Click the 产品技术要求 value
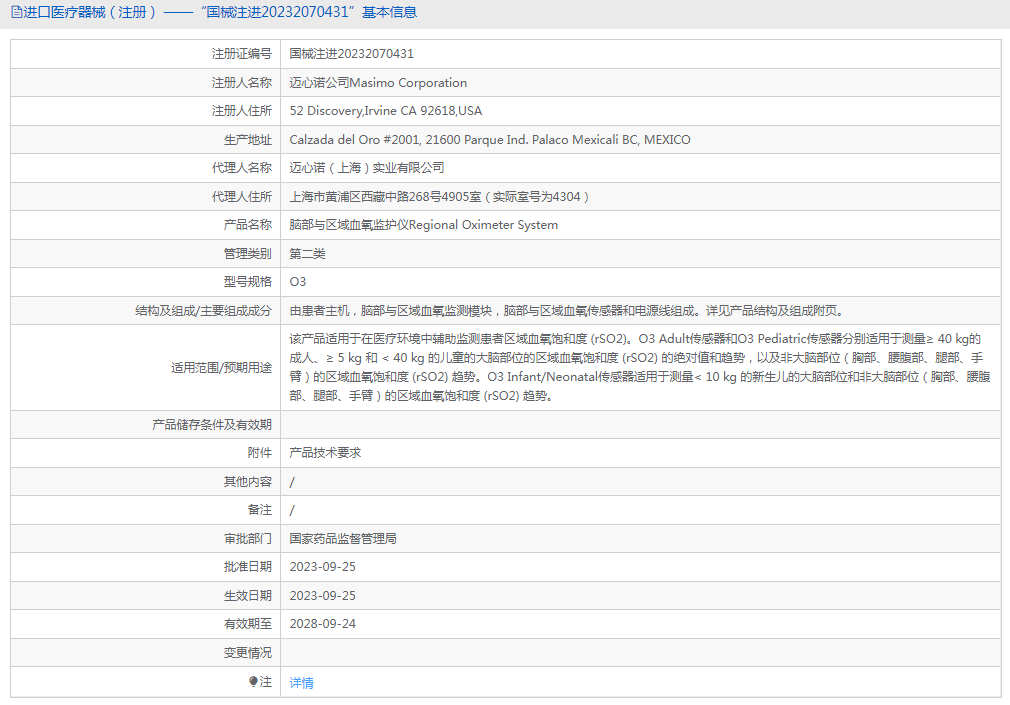This screenshot has height=705, width=1010. (x=325, y=453)
